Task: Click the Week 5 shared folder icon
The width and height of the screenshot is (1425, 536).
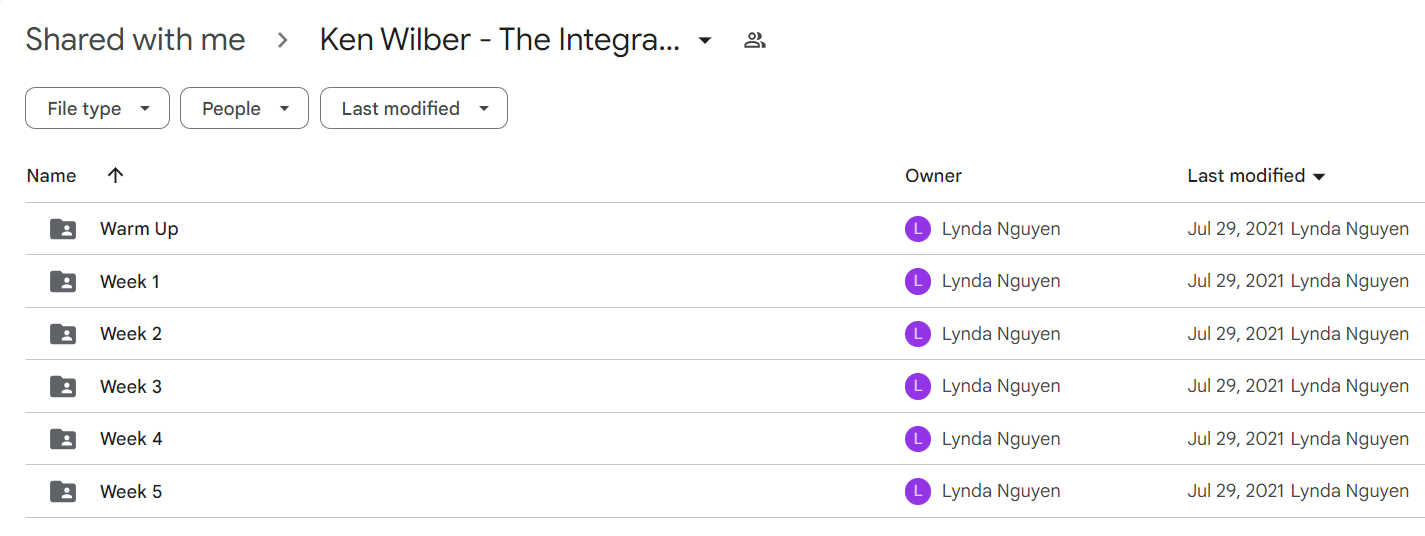Action: pyautogui.click(x=63, y=492)
